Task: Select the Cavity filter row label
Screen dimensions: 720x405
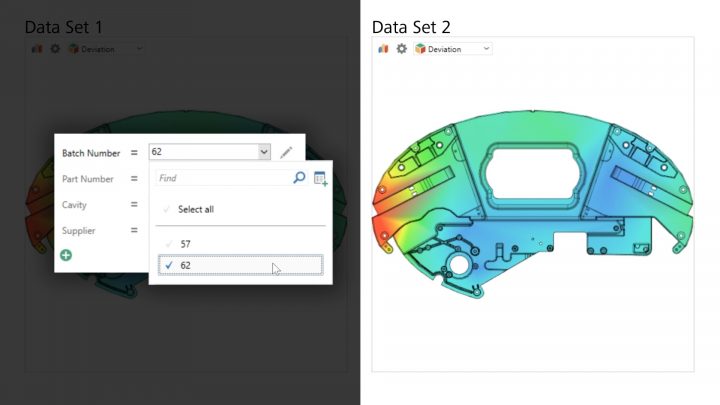Action: point(75,205)
